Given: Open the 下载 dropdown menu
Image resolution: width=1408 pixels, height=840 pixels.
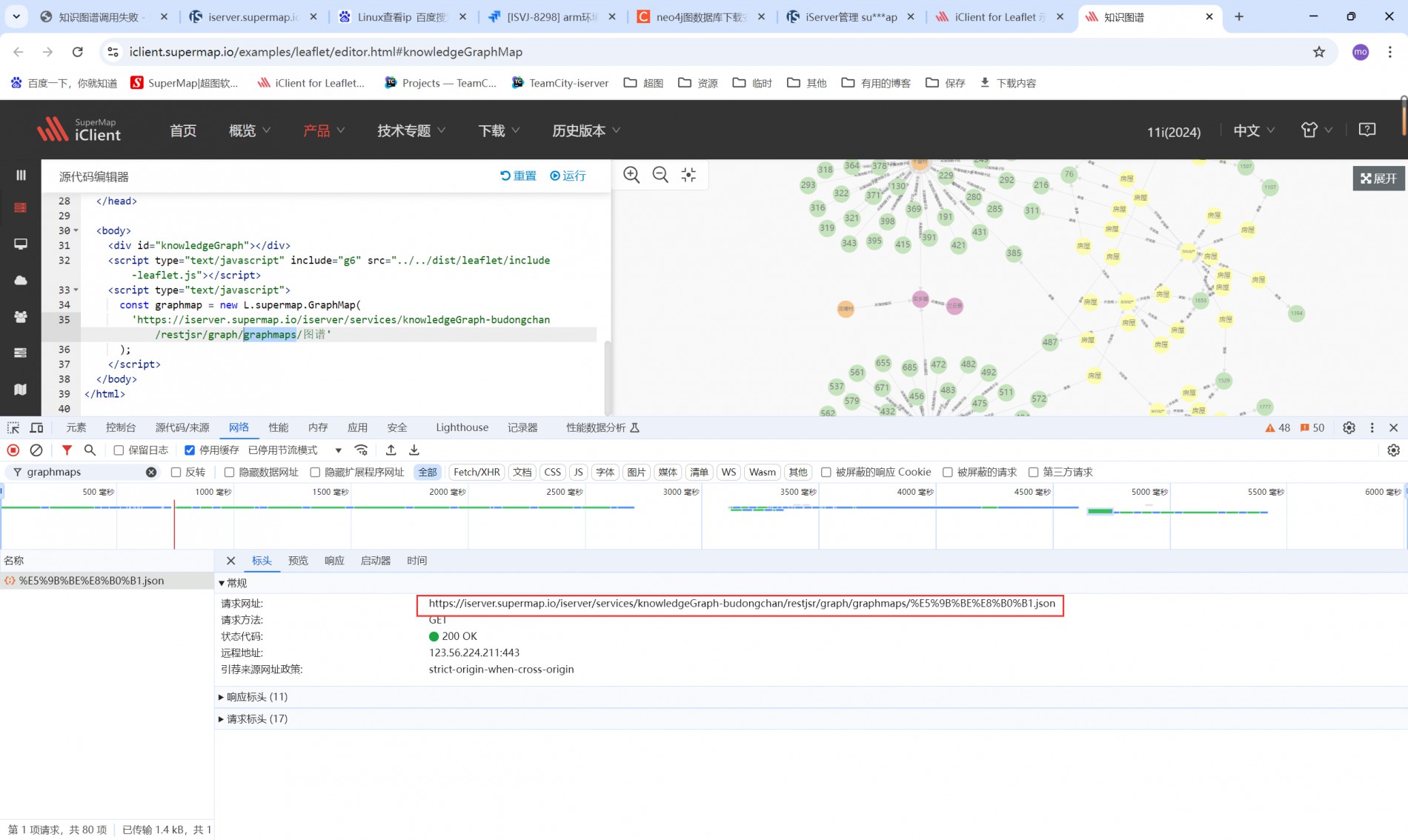Looking at the screenshot, I should click(x=499, y=130).
